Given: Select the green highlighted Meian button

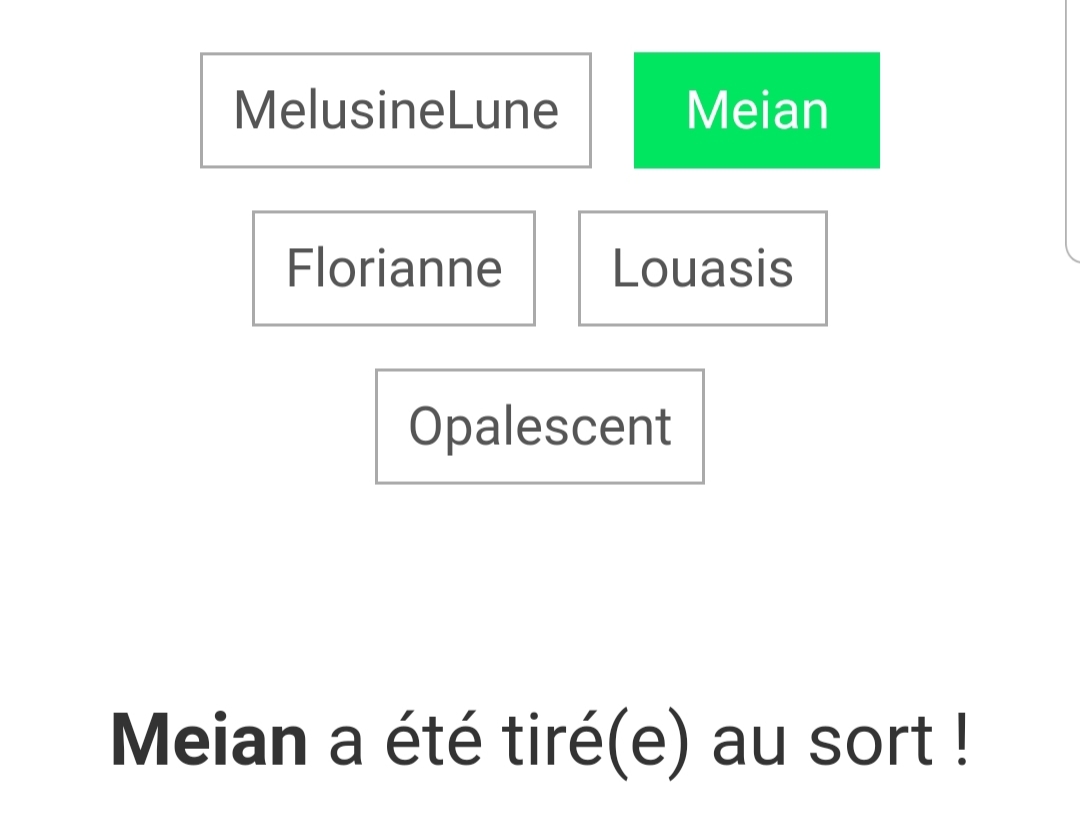Looking at the screenshot, I should (x=757, y=110).
